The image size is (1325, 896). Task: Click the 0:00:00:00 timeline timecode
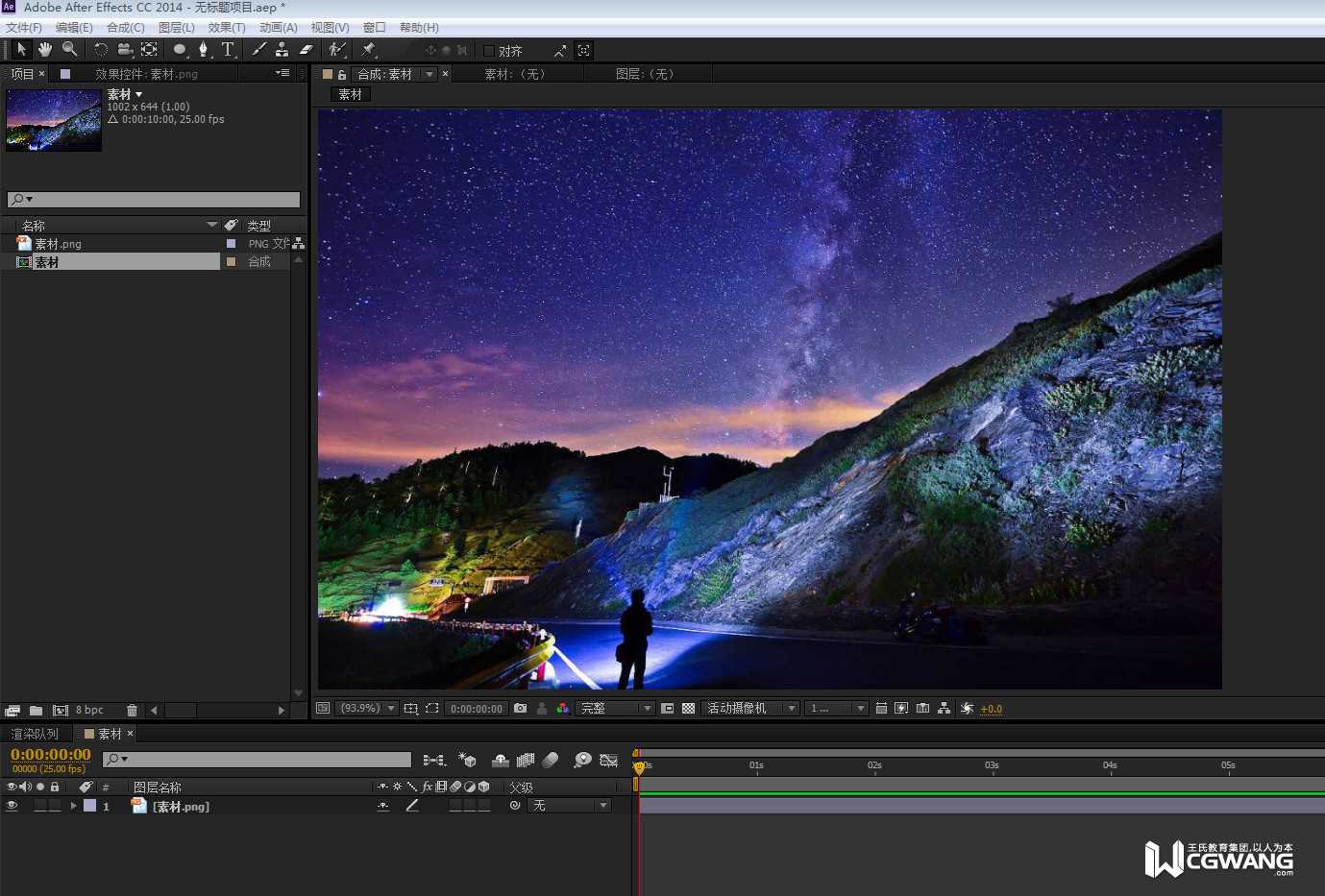click(x=51, y=755)
